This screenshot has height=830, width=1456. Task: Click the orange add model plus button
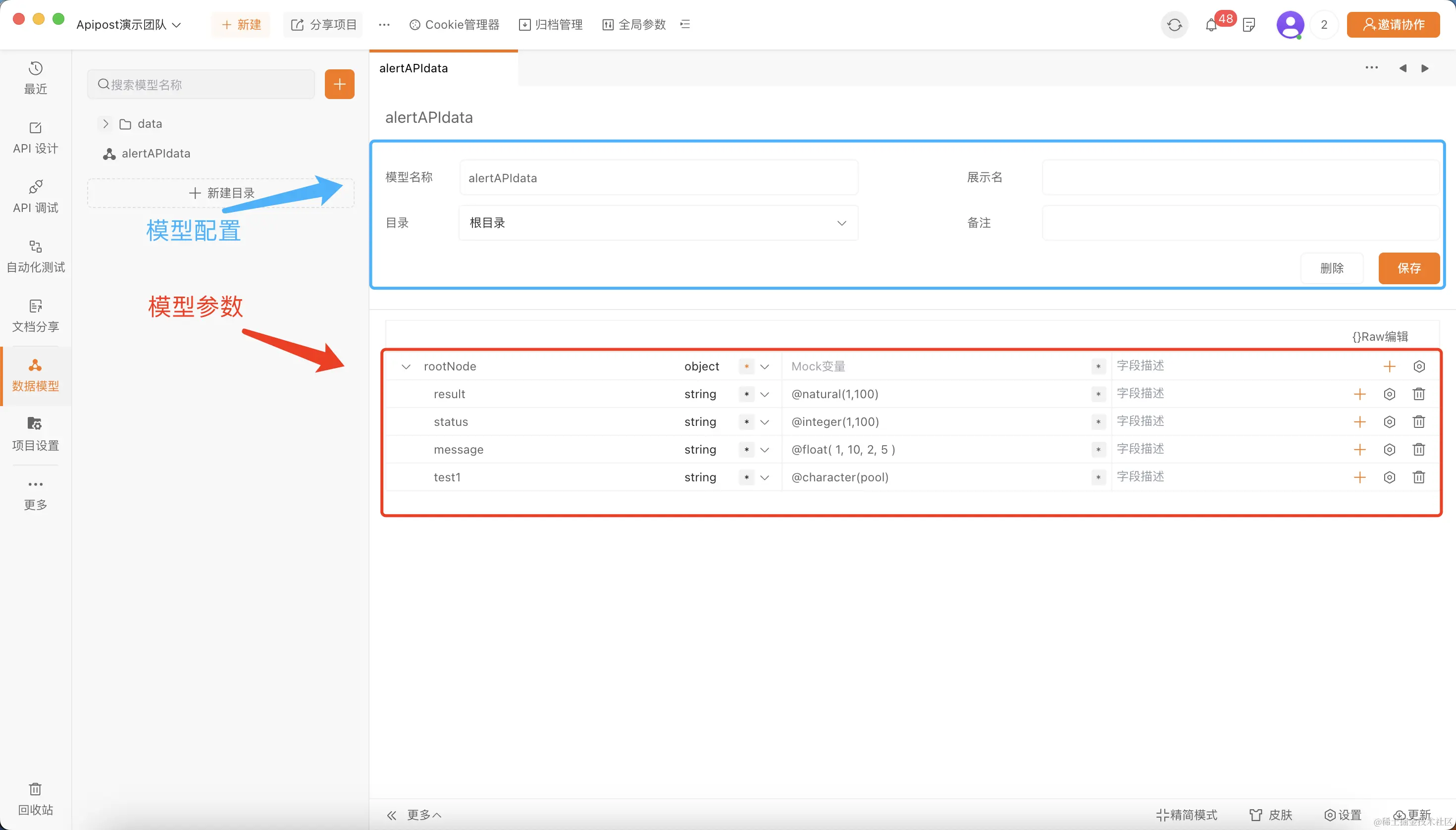point(339,84)
